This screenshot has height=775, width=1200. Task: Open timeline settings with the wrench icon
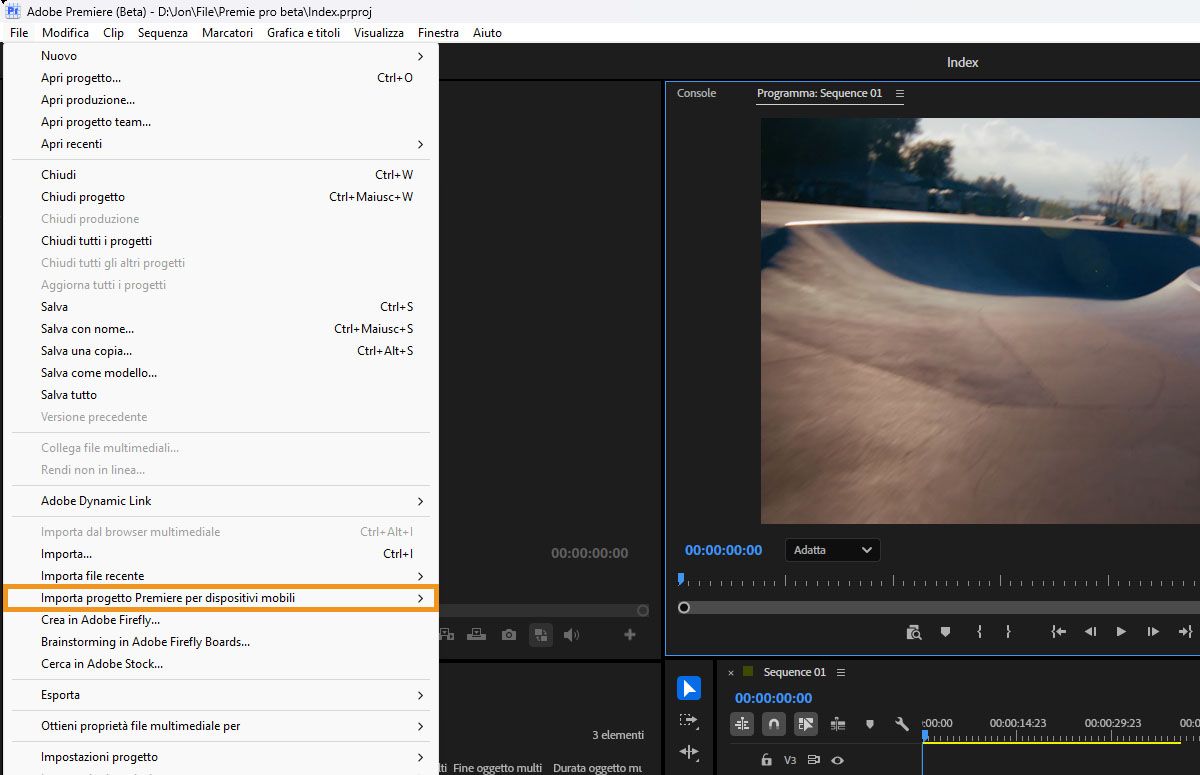click(x=901, y=724)
